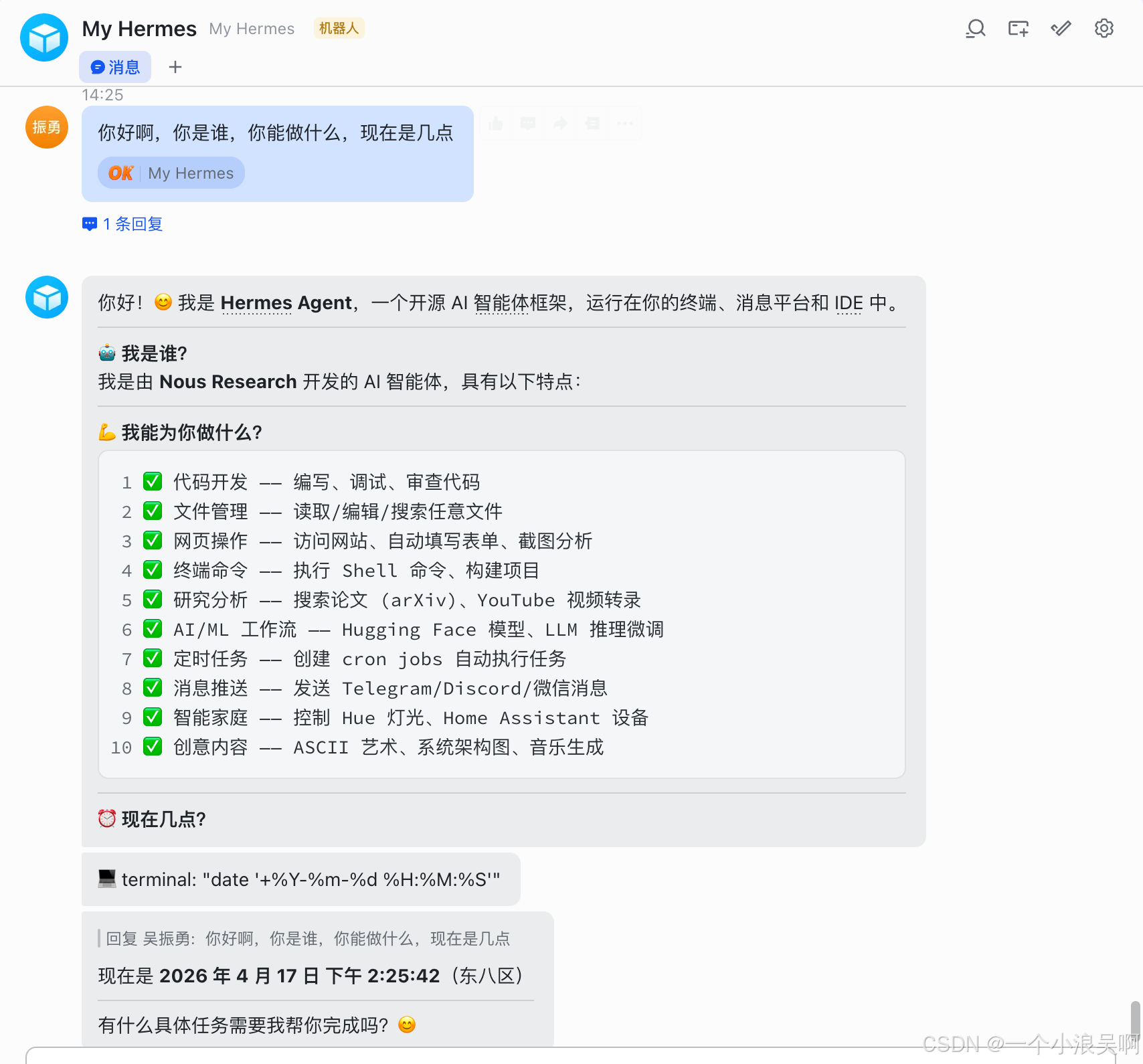The width and height of the screenshot is (1143, 1064).
Task: Click code line 6 AI/ML 工作流
Action: click(418, 629)
